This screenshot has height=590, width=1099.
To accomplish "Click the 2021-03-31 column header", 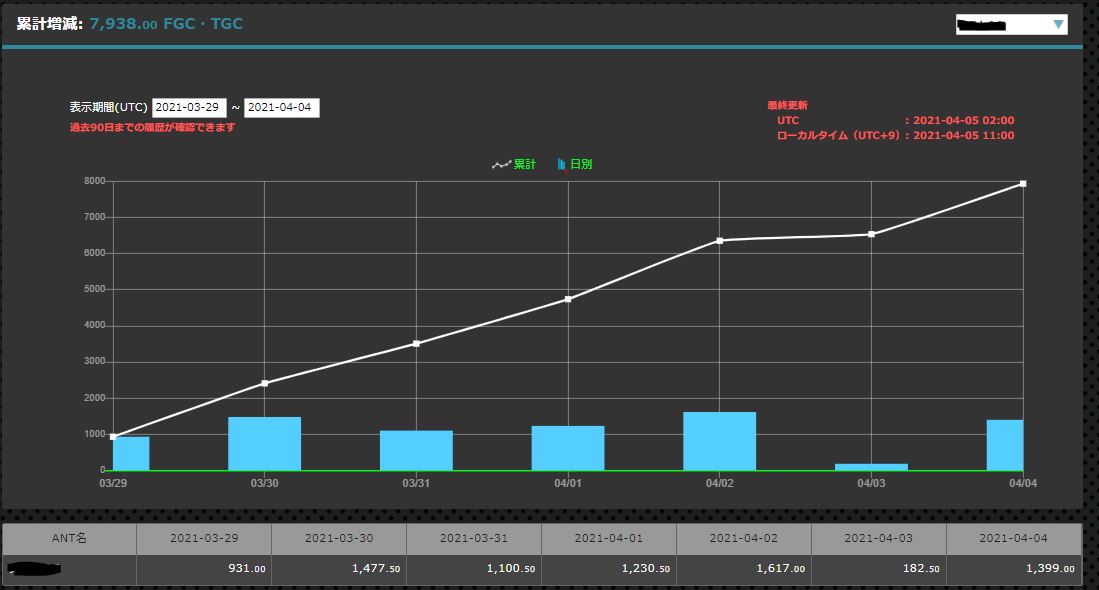I will point(474,538).
